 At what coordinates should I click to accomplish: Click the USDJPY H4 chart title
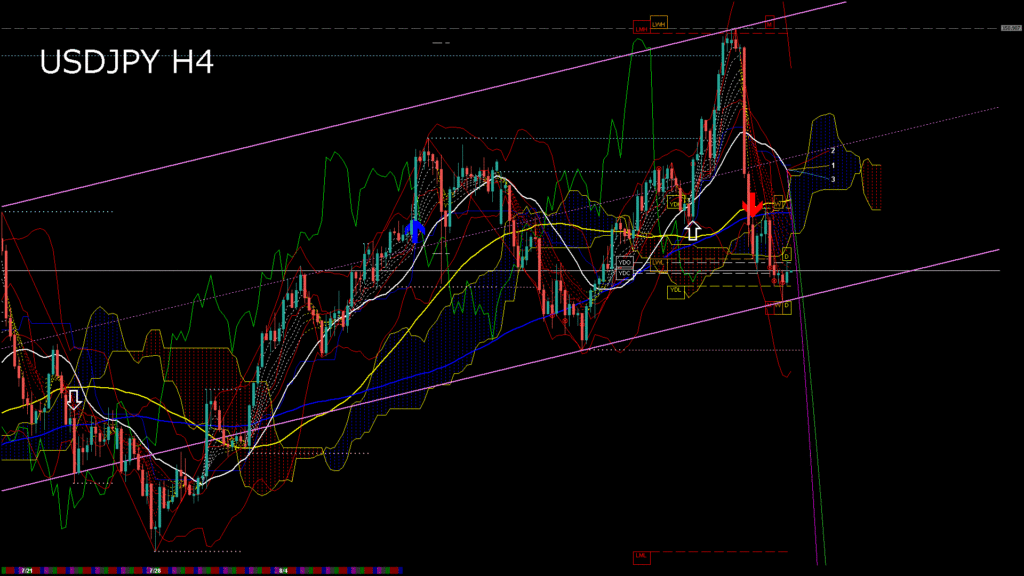pos(127,63)
